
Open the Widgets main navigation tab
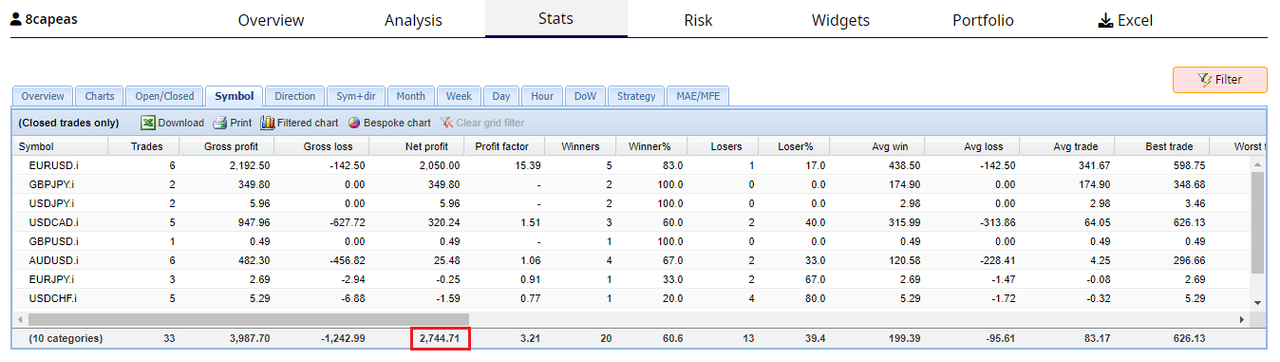point(840,20)
